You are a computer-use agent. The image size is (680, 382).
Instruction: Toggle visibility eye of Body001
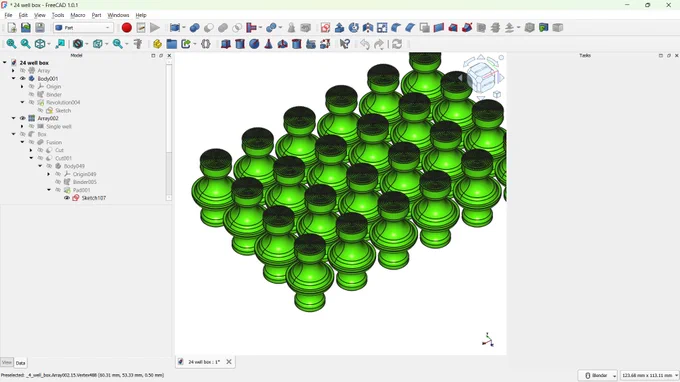23,78
